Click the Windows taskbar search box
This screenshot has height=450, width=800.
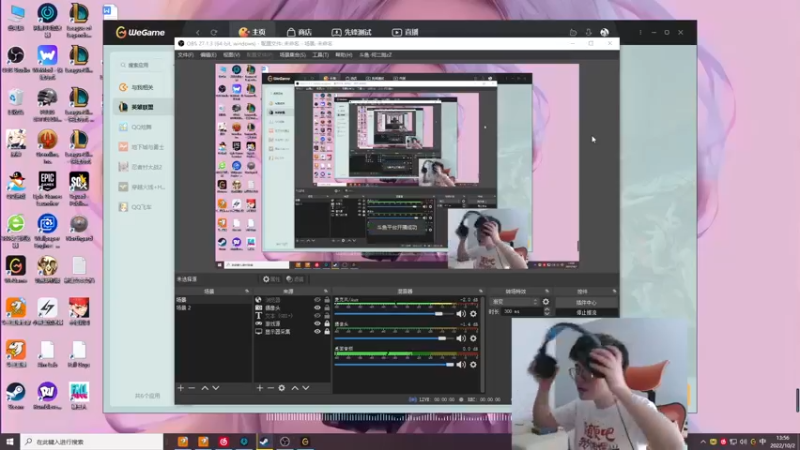click(91, 441)
